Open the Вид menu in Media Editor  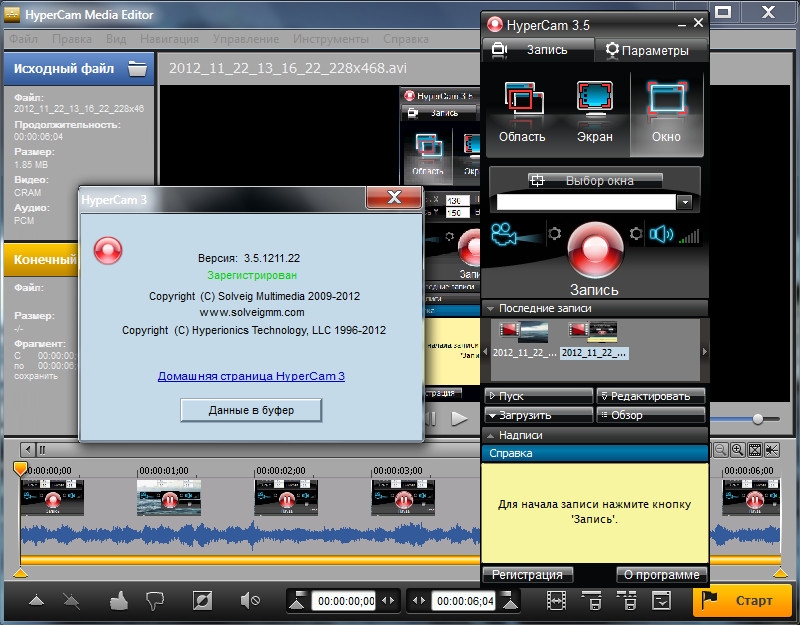116,39
